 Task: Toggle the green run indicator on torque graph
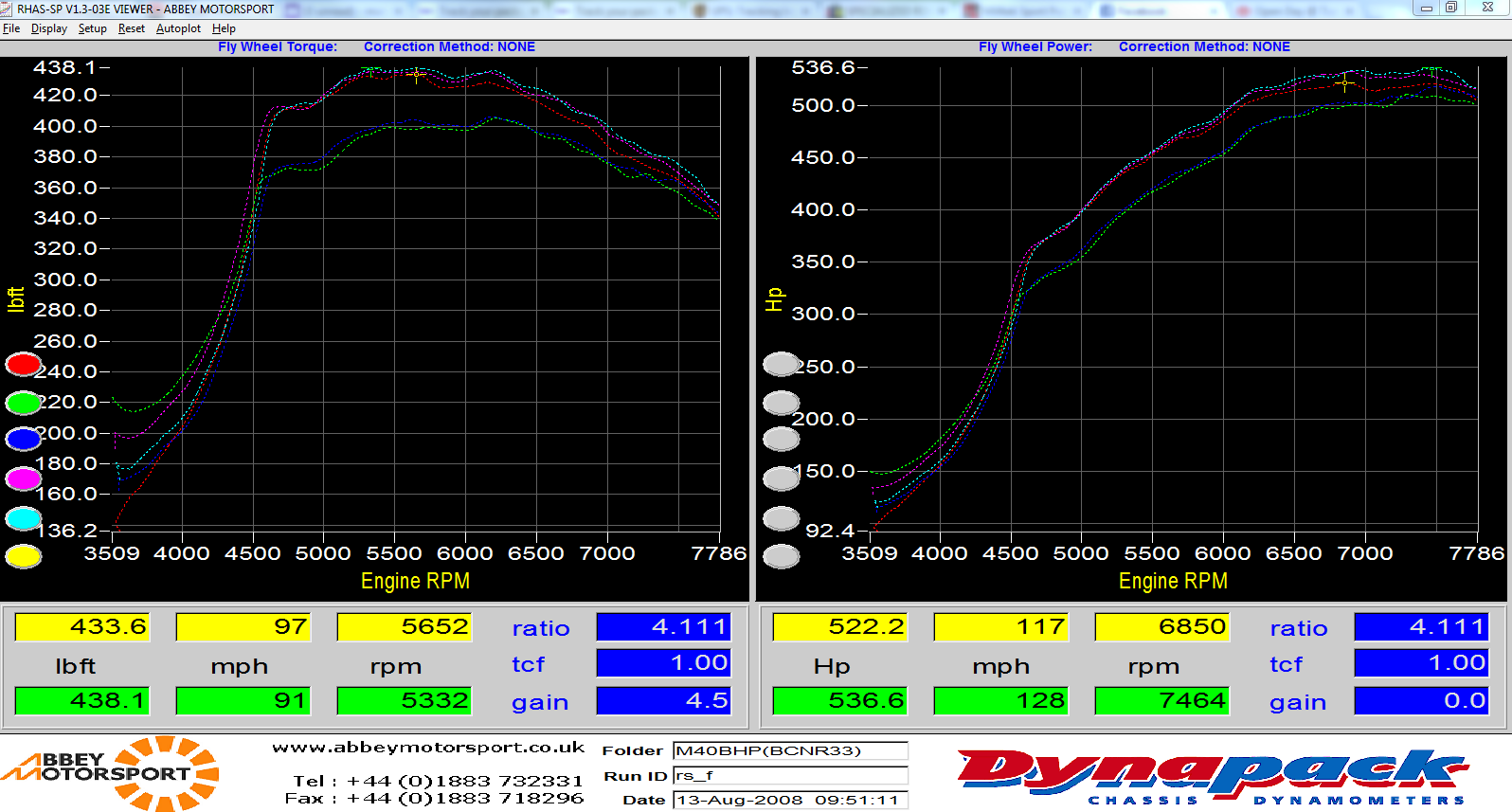tap(24, 403)
